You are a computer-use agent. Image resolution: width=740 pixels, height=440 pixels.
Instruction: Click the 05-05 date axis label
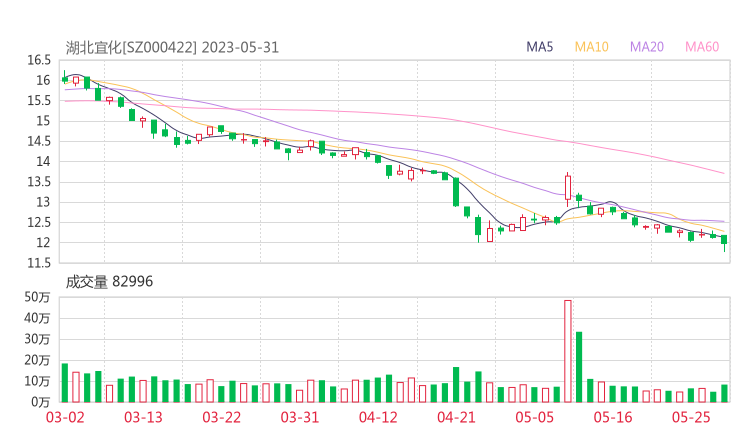(x=535, y=417)
